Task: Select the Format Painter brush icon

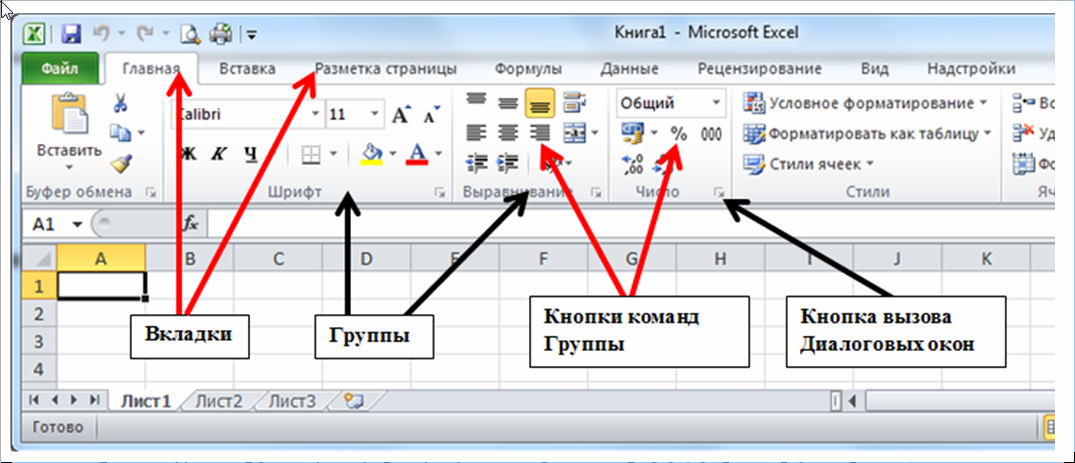Action: (120, 163)
